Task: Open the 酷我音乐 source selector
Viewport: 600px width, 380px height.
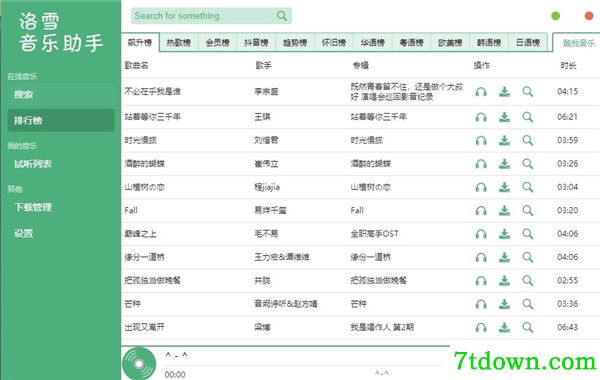Action: (x=577, y=43)
